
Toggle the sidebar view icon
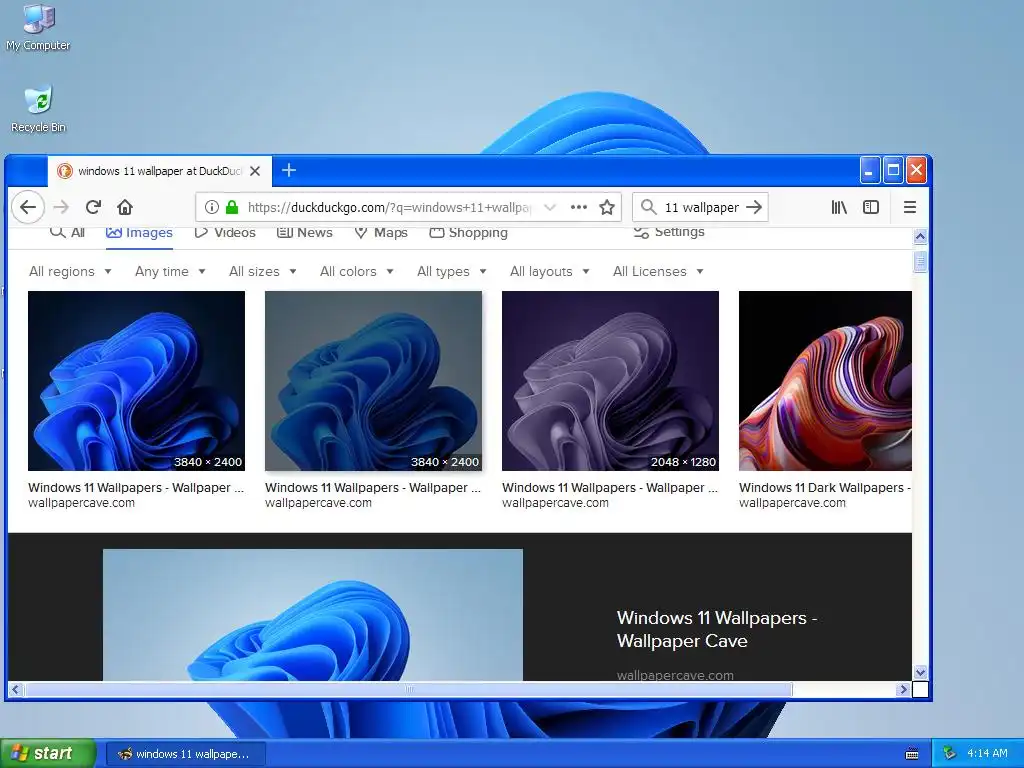871,208
